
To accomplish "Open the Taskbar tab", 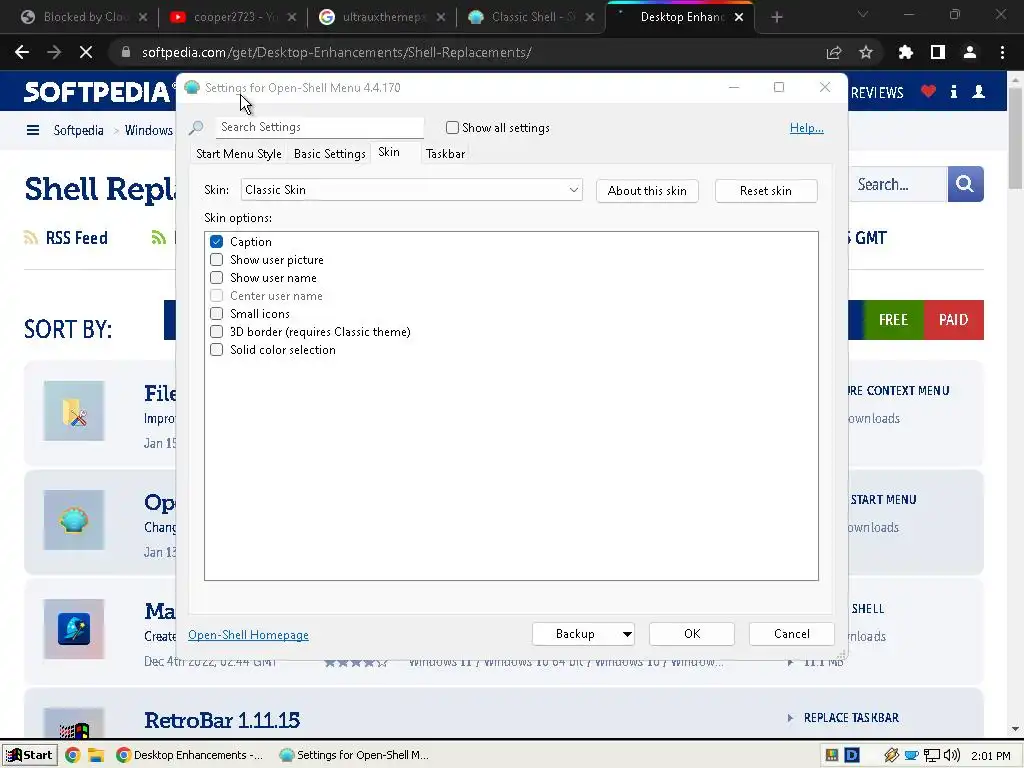I will (x=445, y=154).
